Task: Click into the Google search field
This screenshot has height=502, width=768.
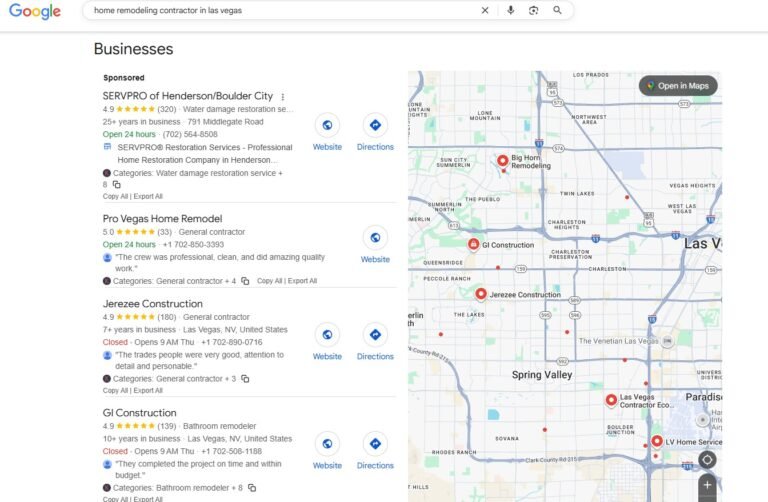Action: [280, 10]
